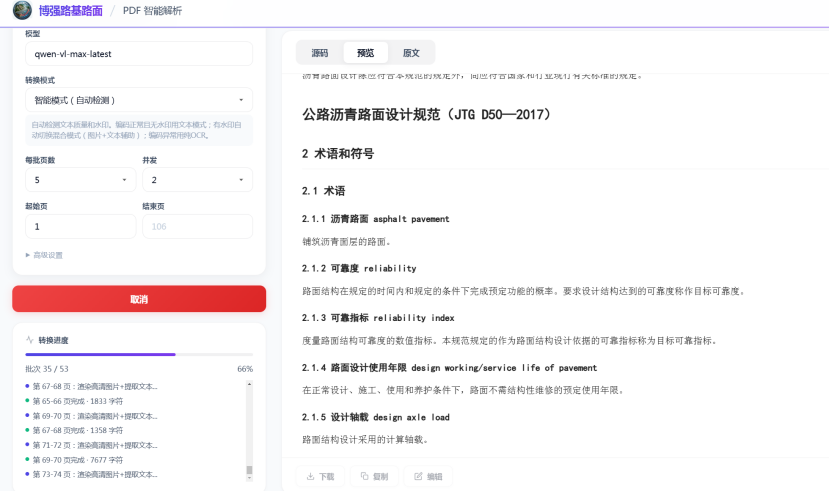Screen dimensions: 829x492
Task: Select the 第 71-72 页 rendering log row
Action: 91,445
